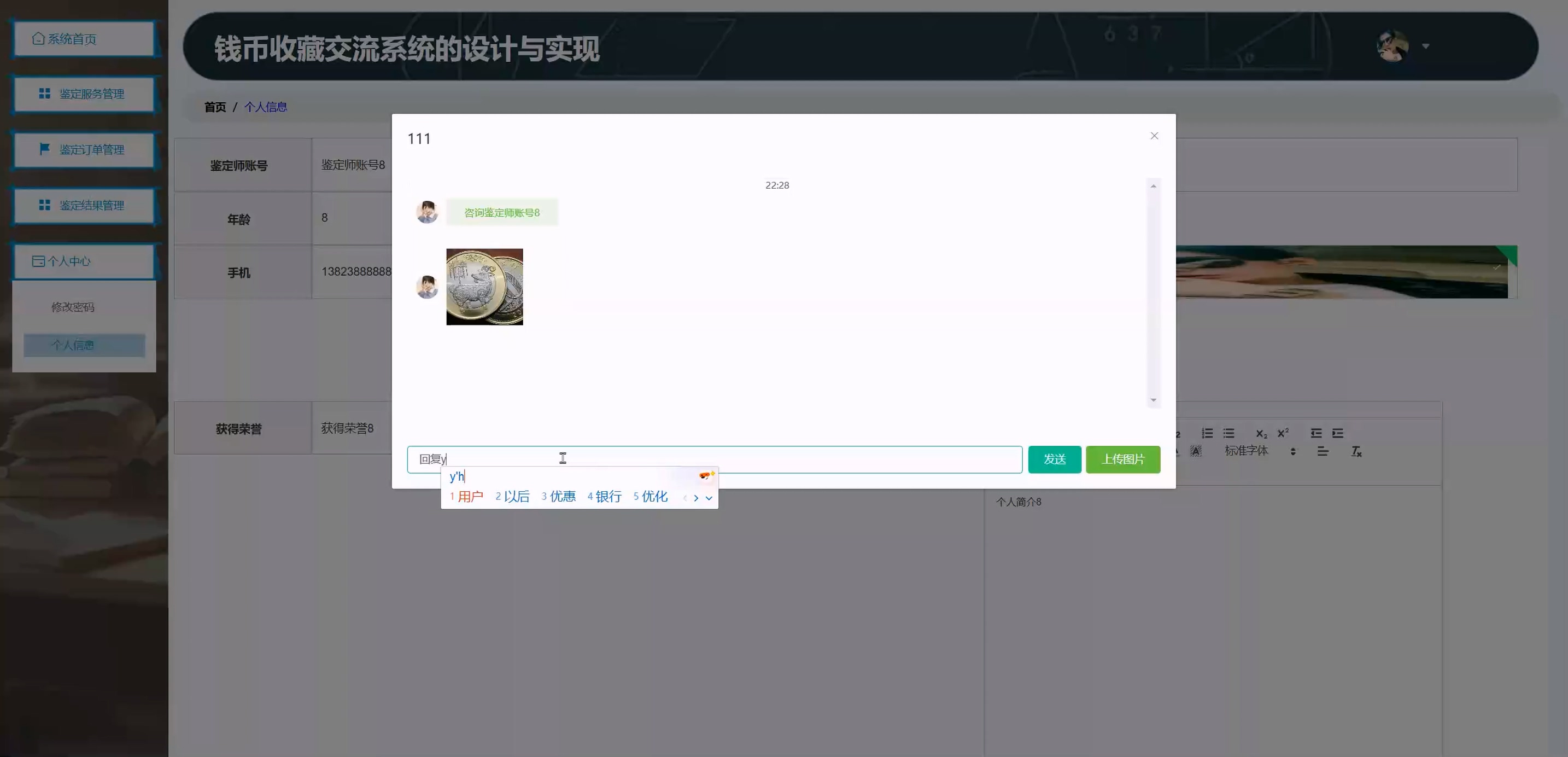1568x757 pixels.
Task: Toggle ordered list in editor toolbar
Action: tap(1207, 433)
